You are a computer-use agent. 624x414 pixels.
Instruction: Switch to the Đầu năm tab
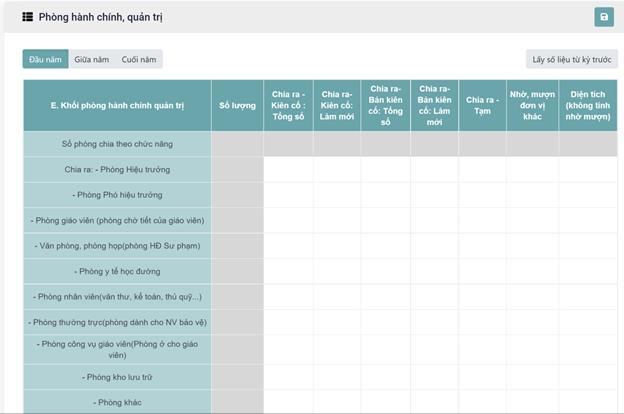click(x=46, y=60)
